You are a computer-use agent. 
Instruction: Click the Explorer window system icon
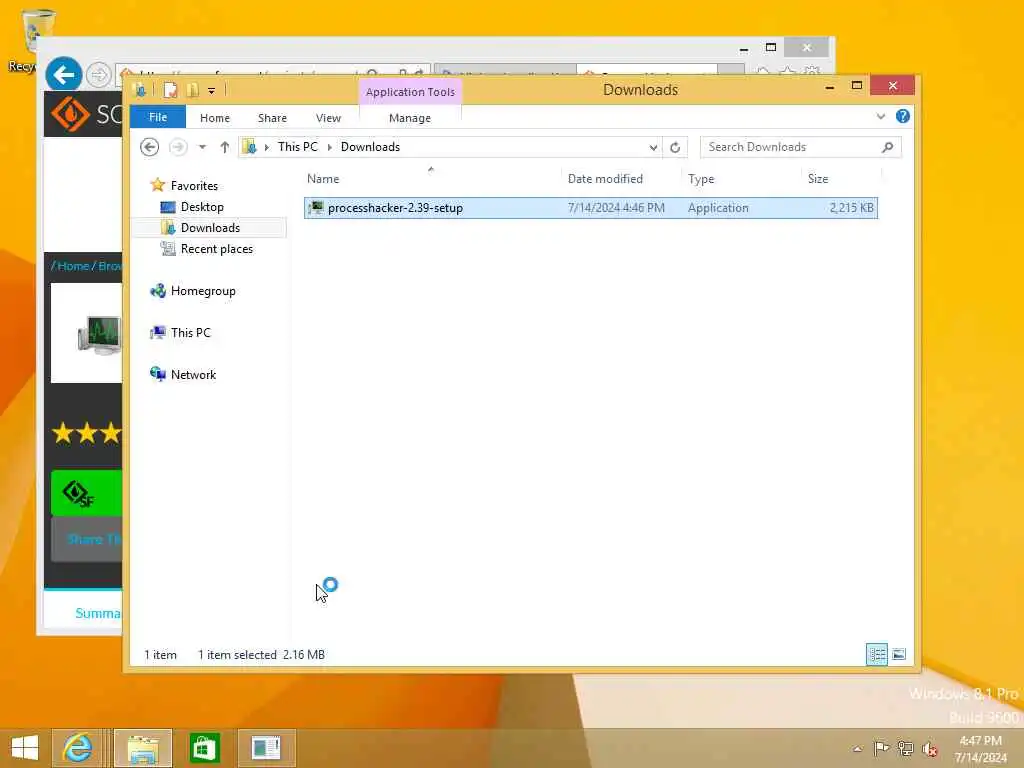coord(139,91)
